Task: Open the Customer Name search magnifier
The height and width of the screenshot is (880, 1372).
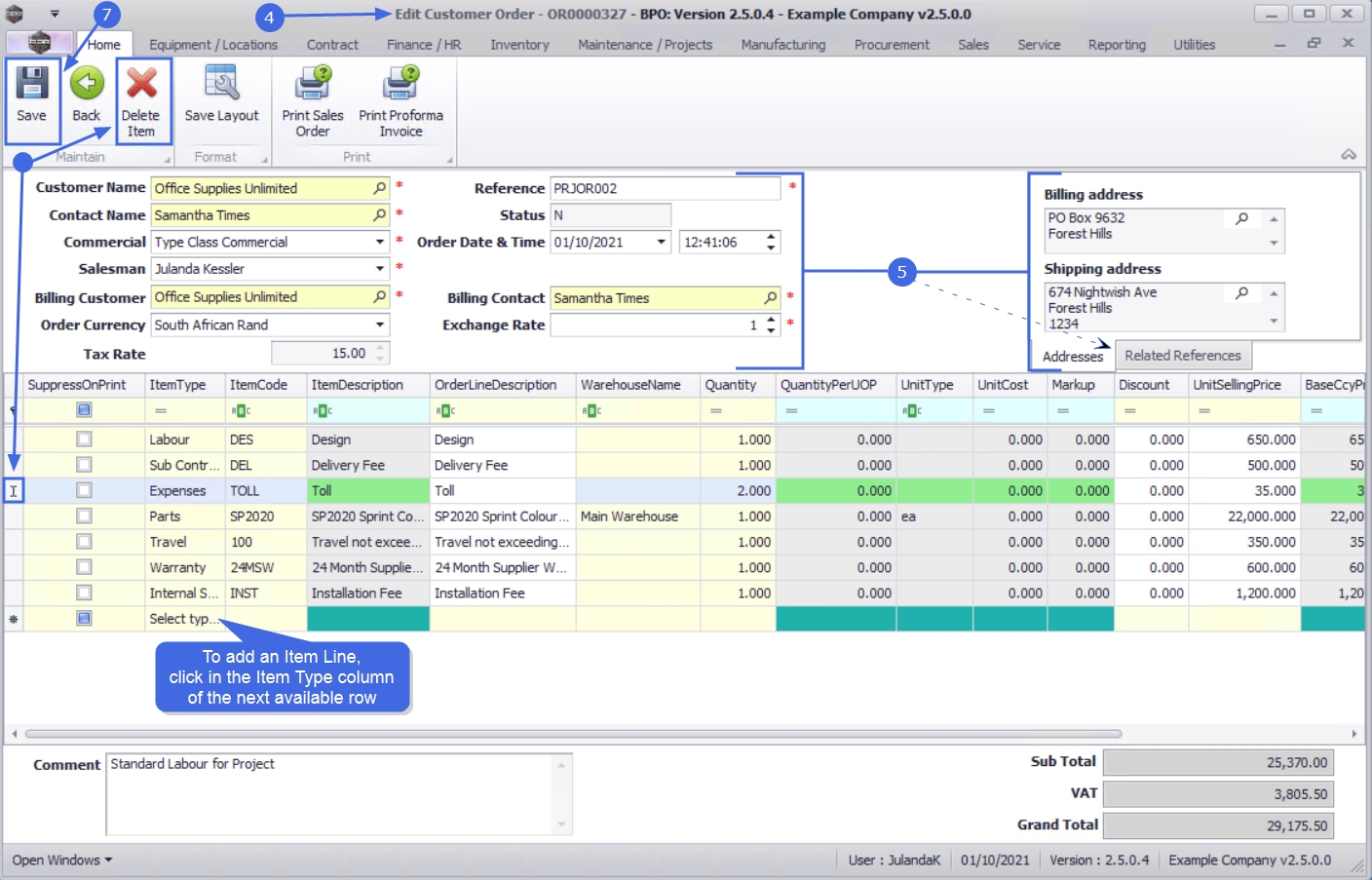Action: (x=379, y=188)
